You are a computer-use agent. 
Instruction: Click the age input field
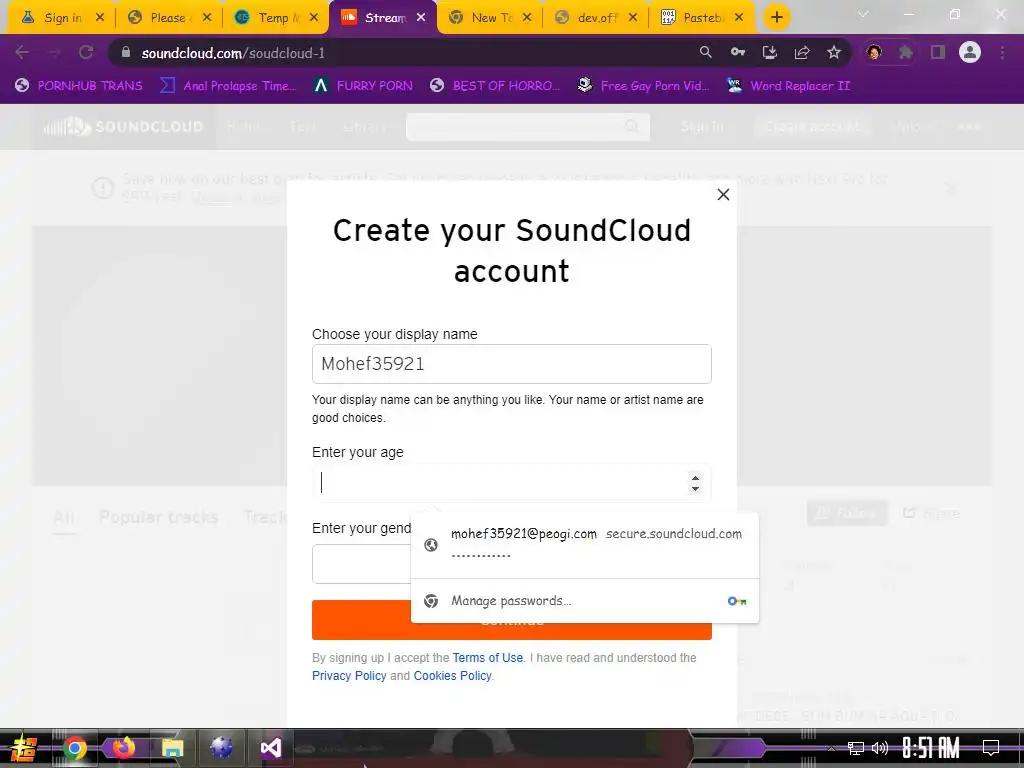point(511,483)
